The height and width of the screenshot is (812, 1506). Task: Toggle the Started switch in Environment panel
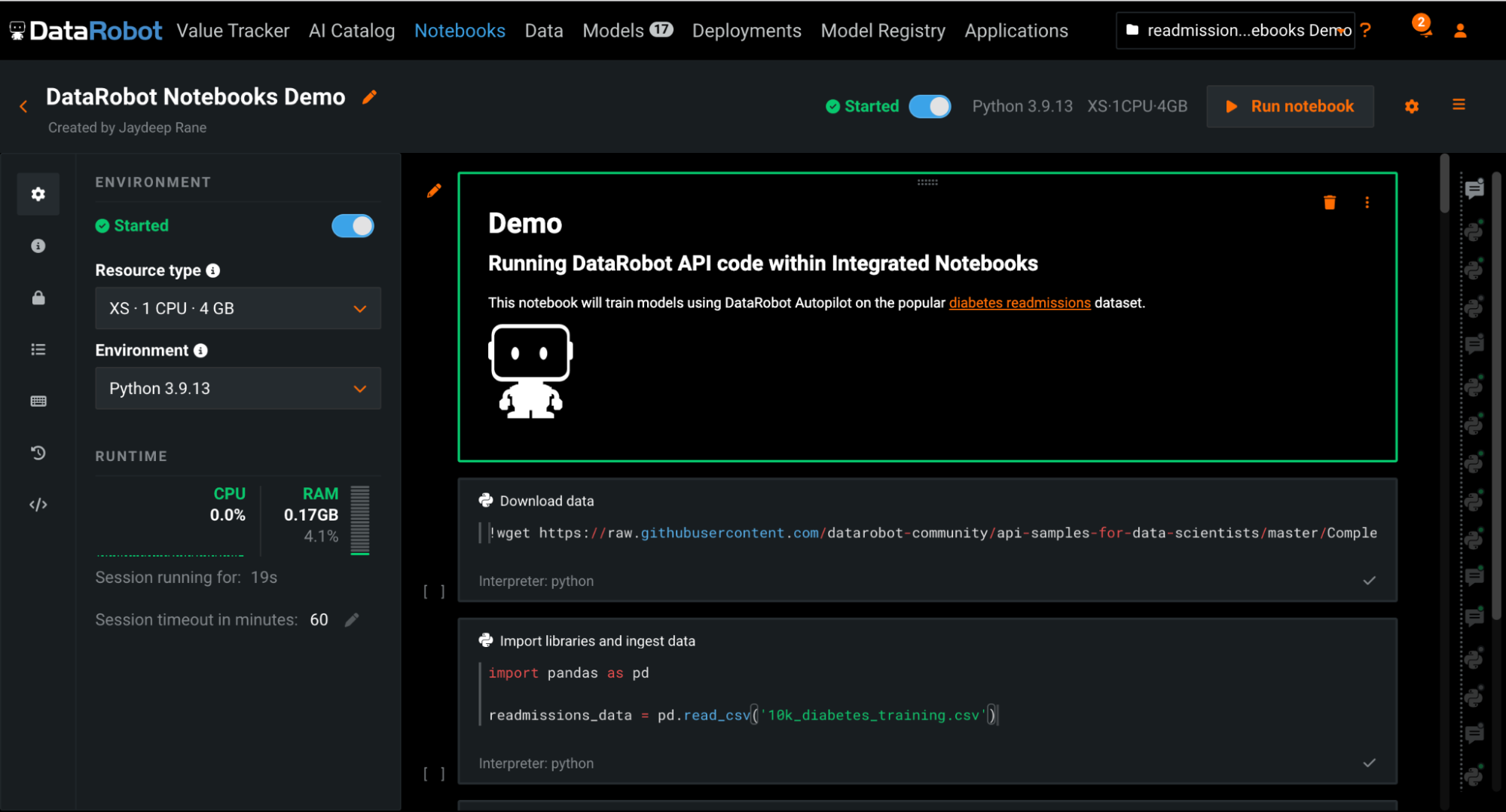click(353, 226)
